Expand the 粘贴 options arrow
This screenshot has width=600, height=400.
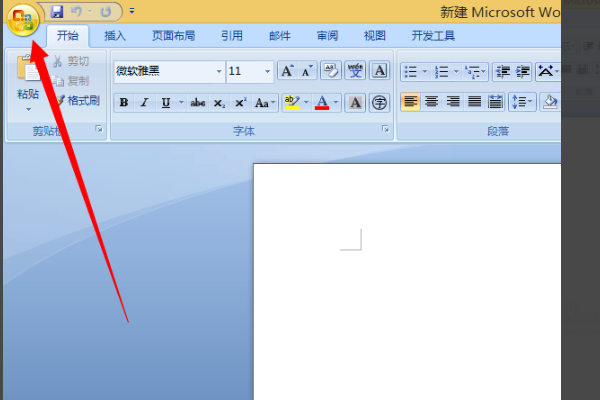(x=28, y=109)
